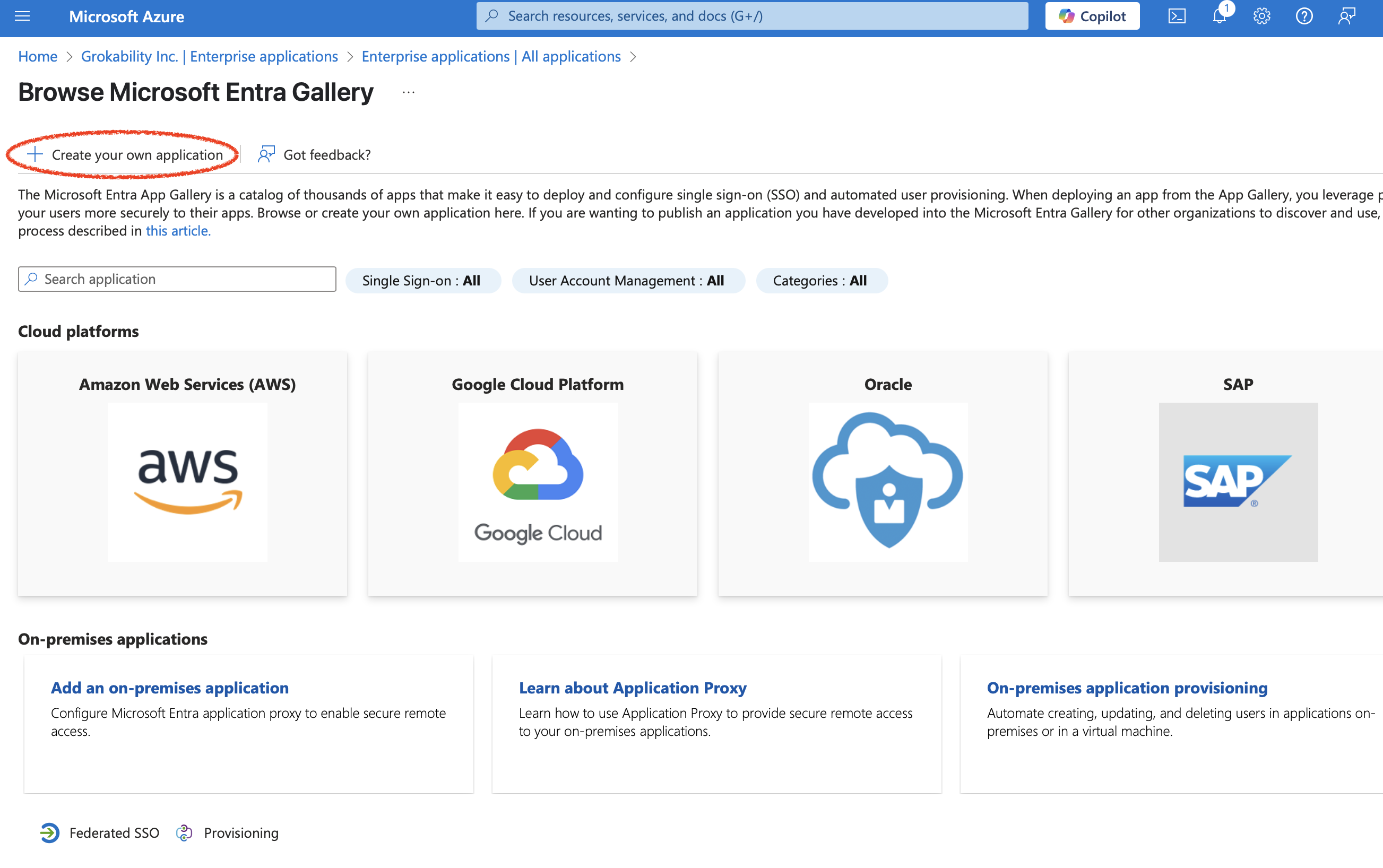Open Learn about Application Proxy
Viewport: 1383px width, 868px height.
tap(633, 688)
